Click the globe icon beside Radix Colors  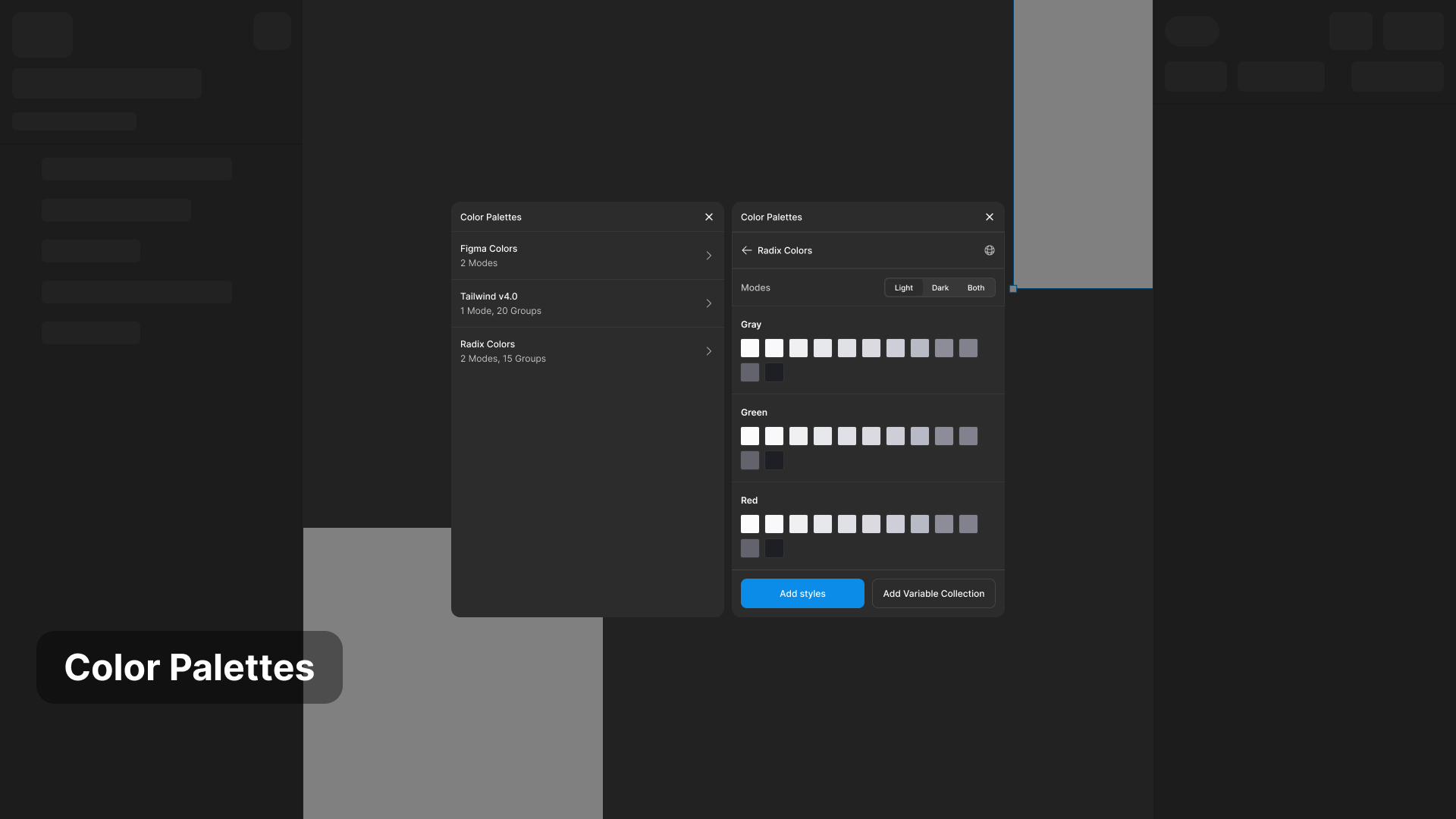[989, 250]
